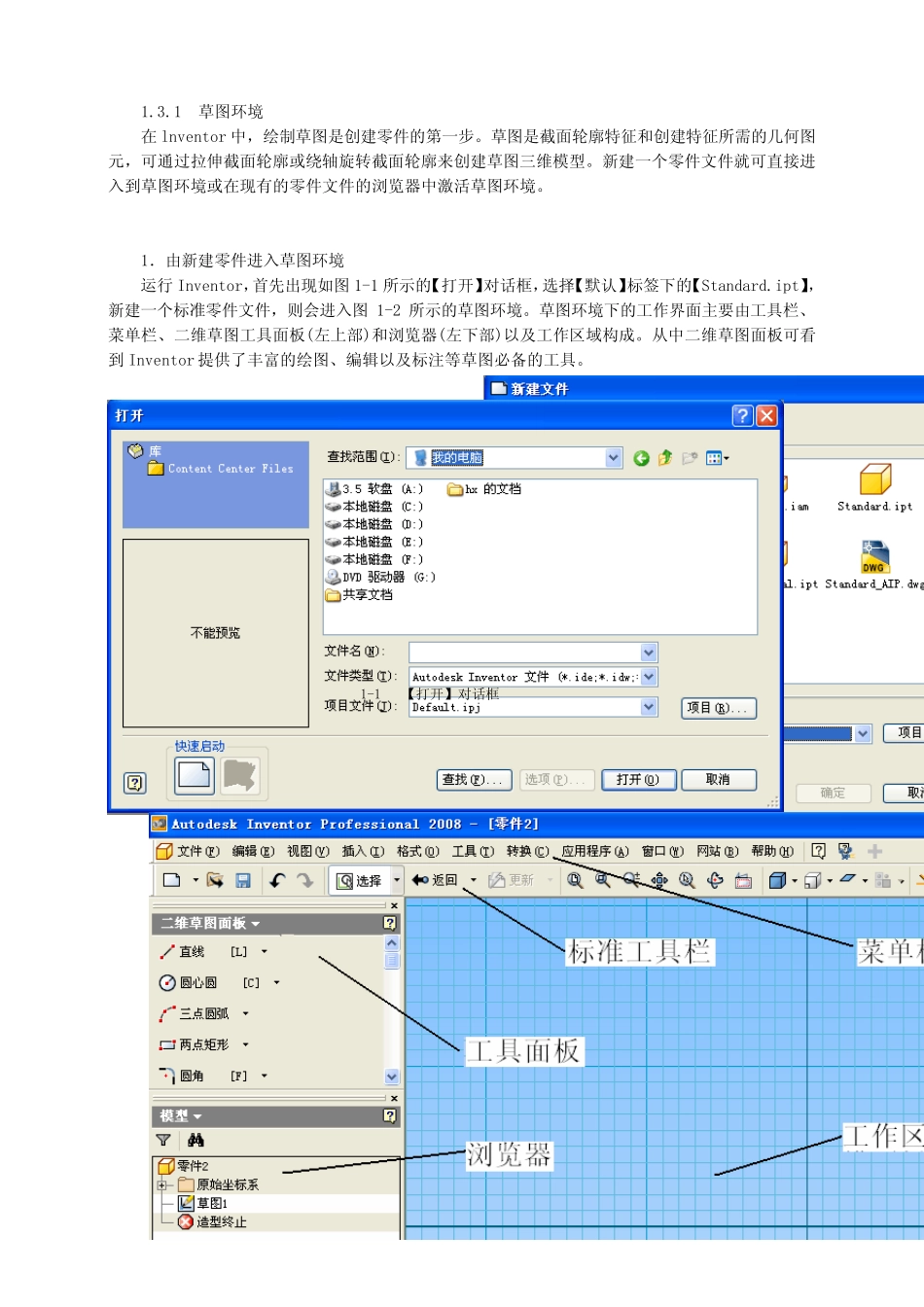The height and width of the screenshot is (1307, 924).
Task: Click the browser filter funnel icon
Action: click(163, 1140)
